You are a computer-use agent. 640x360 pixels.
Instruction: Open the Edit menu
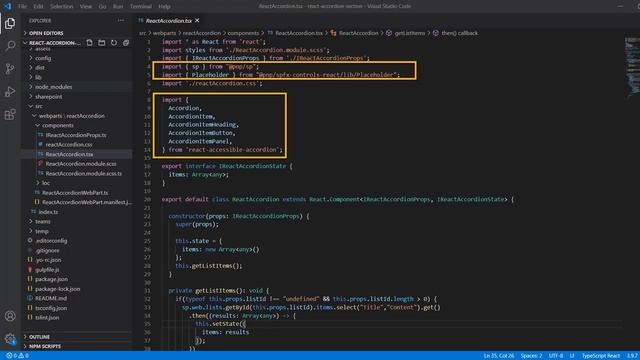38,7
